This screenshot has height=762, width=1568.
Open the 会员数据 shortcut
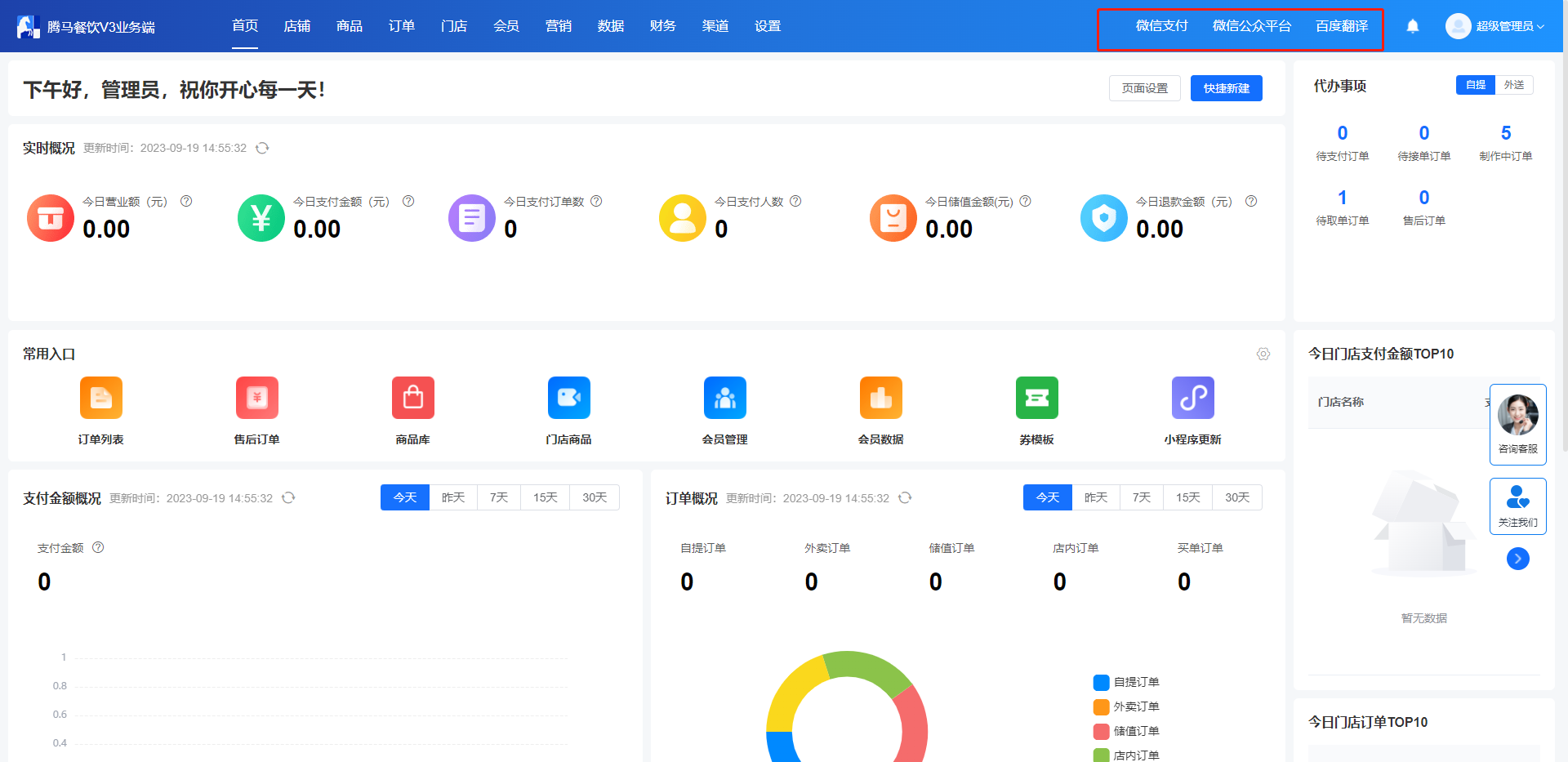tap(881, 411)
